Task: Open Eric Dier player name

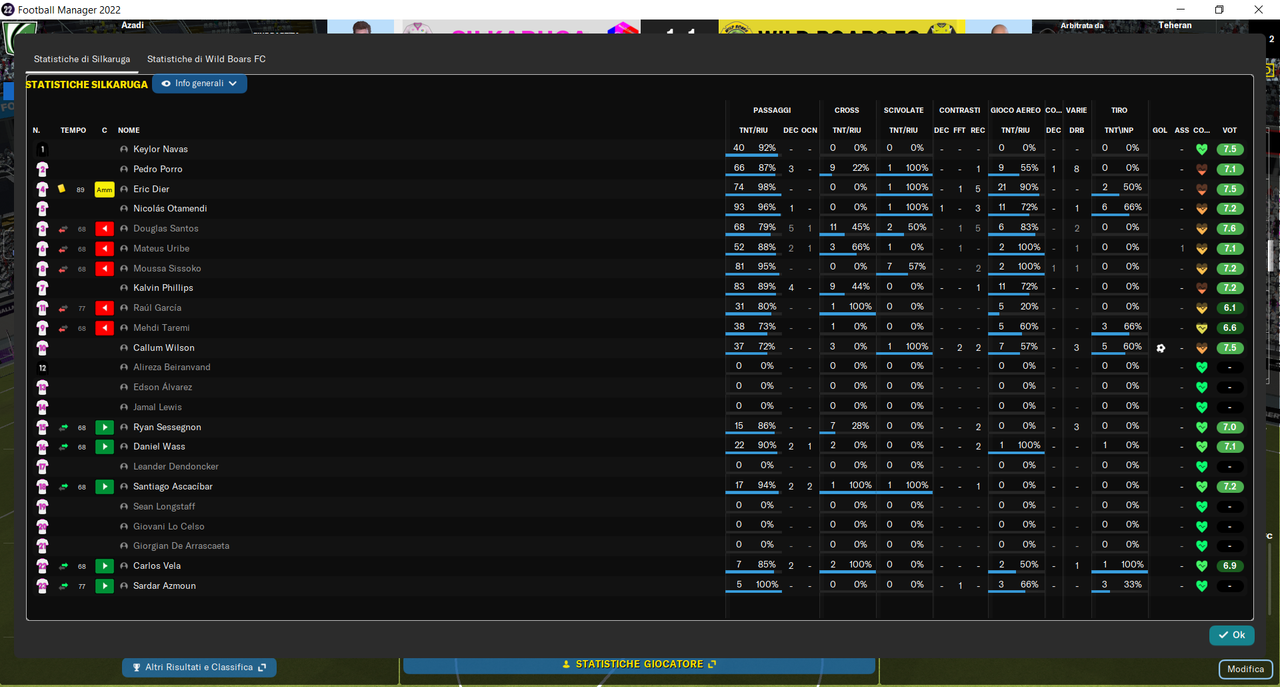Action: (151, 189)
